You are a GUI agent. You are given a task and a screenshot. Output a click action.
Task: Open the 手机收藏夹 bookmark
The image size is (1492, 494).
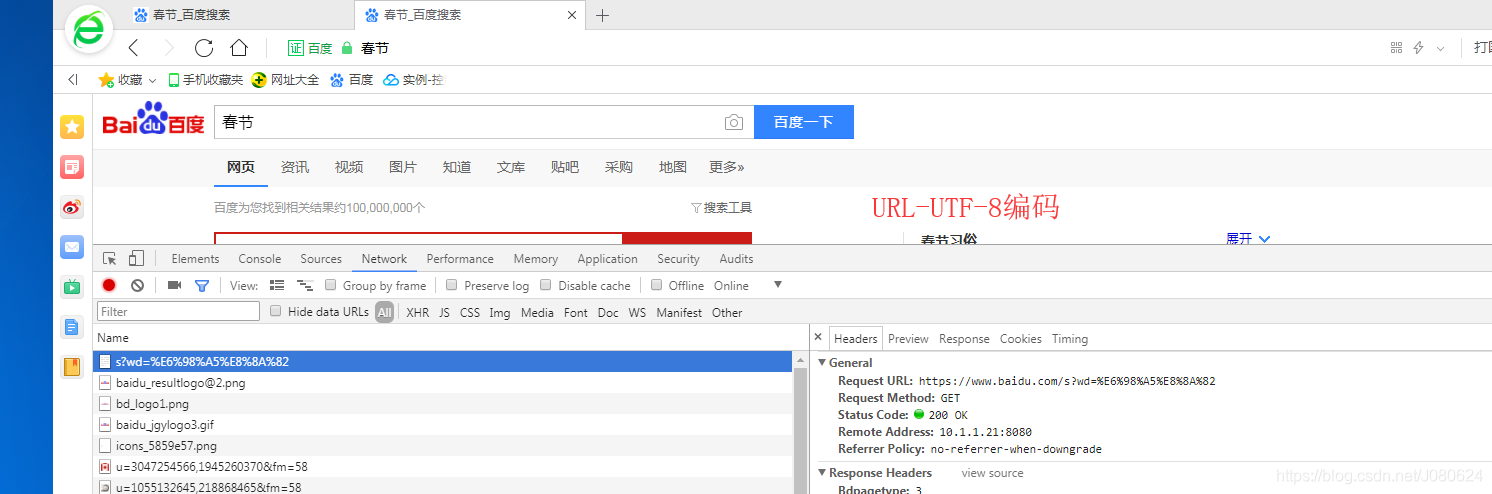205,80
